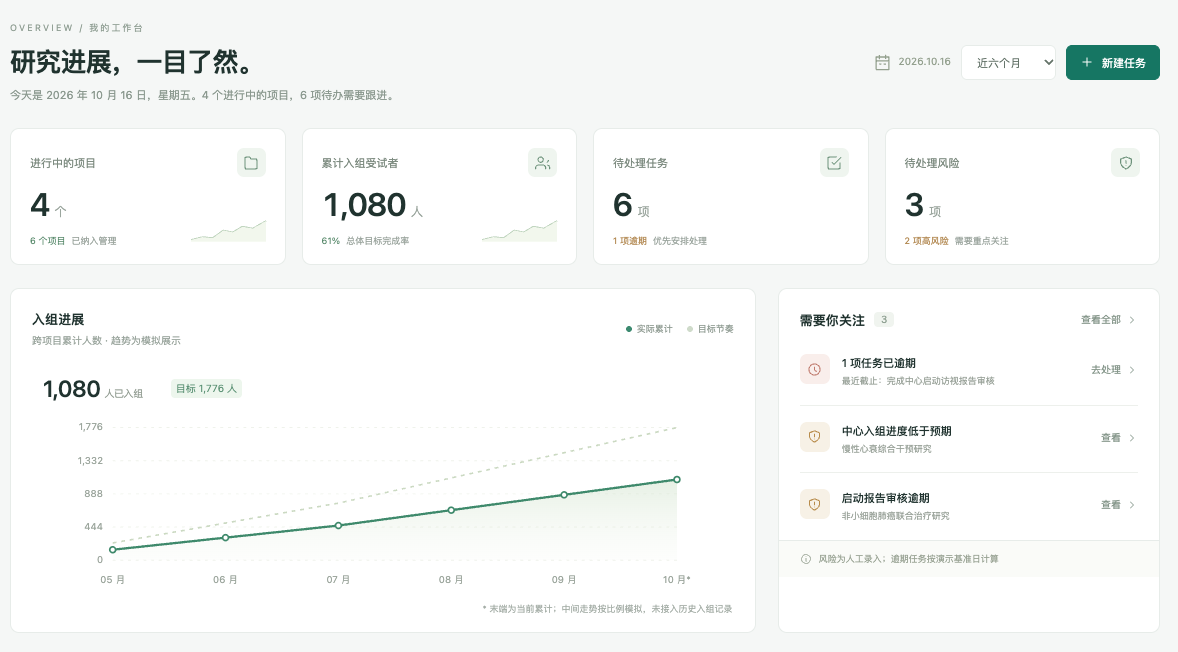Click the calendar icon beside 2026.10.16

click(882, 62)
